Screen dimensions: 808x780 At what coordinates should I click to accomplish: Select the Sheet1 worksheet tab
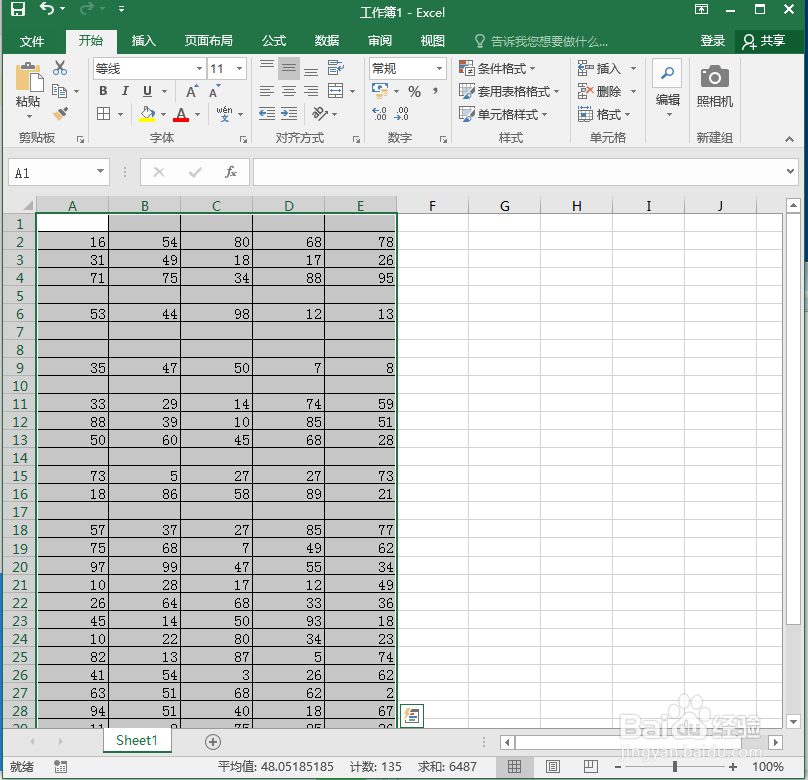[x=137, y=740]
